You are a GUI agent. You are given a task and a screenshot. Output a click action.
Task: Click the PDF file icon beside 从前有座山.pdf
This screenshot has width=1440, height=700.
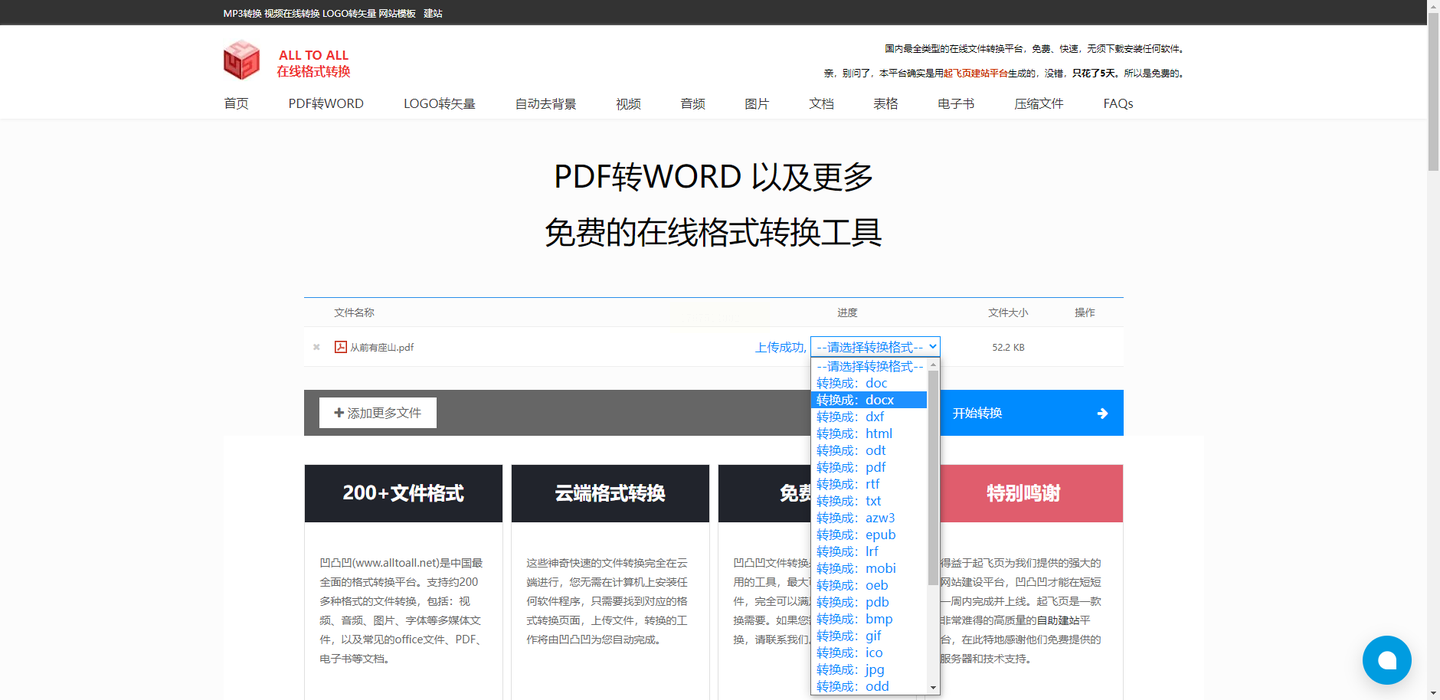pyautogui.click(x=341, y=348)
